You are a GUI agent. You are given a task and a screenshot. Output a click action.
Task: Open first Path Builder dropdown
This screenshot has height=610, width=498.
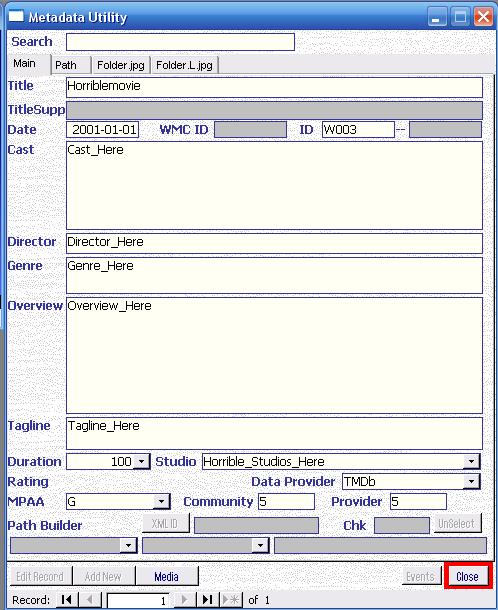point(128,545)
